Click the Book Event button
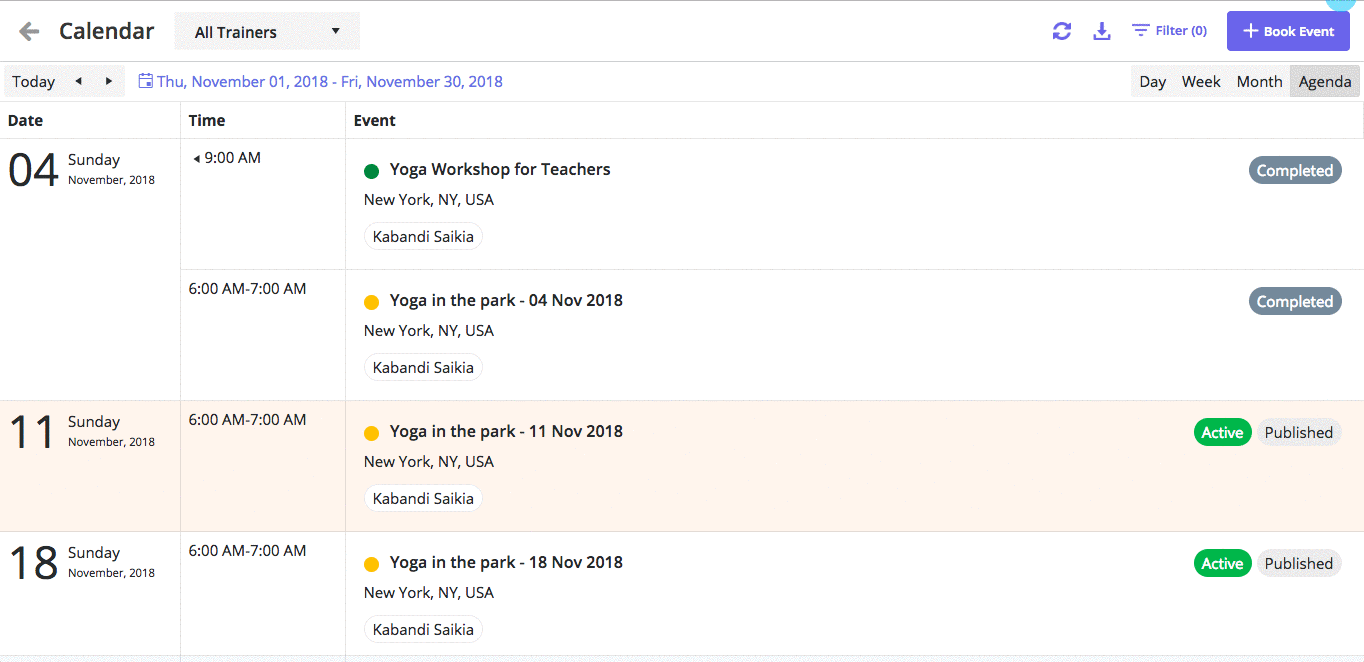The width and height of the screenshot is (1364, 662). [x=1288, y=31]
